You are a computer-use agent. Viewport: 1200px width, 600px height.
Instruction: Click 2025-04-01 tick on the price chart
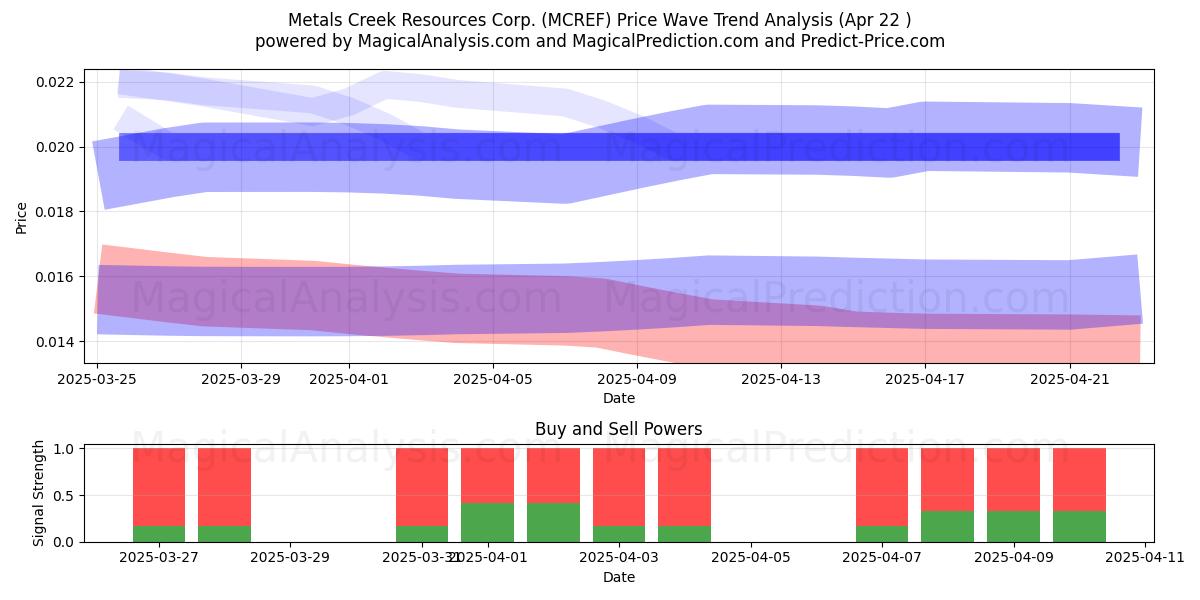pyautogui.click(x=349, y=379)
